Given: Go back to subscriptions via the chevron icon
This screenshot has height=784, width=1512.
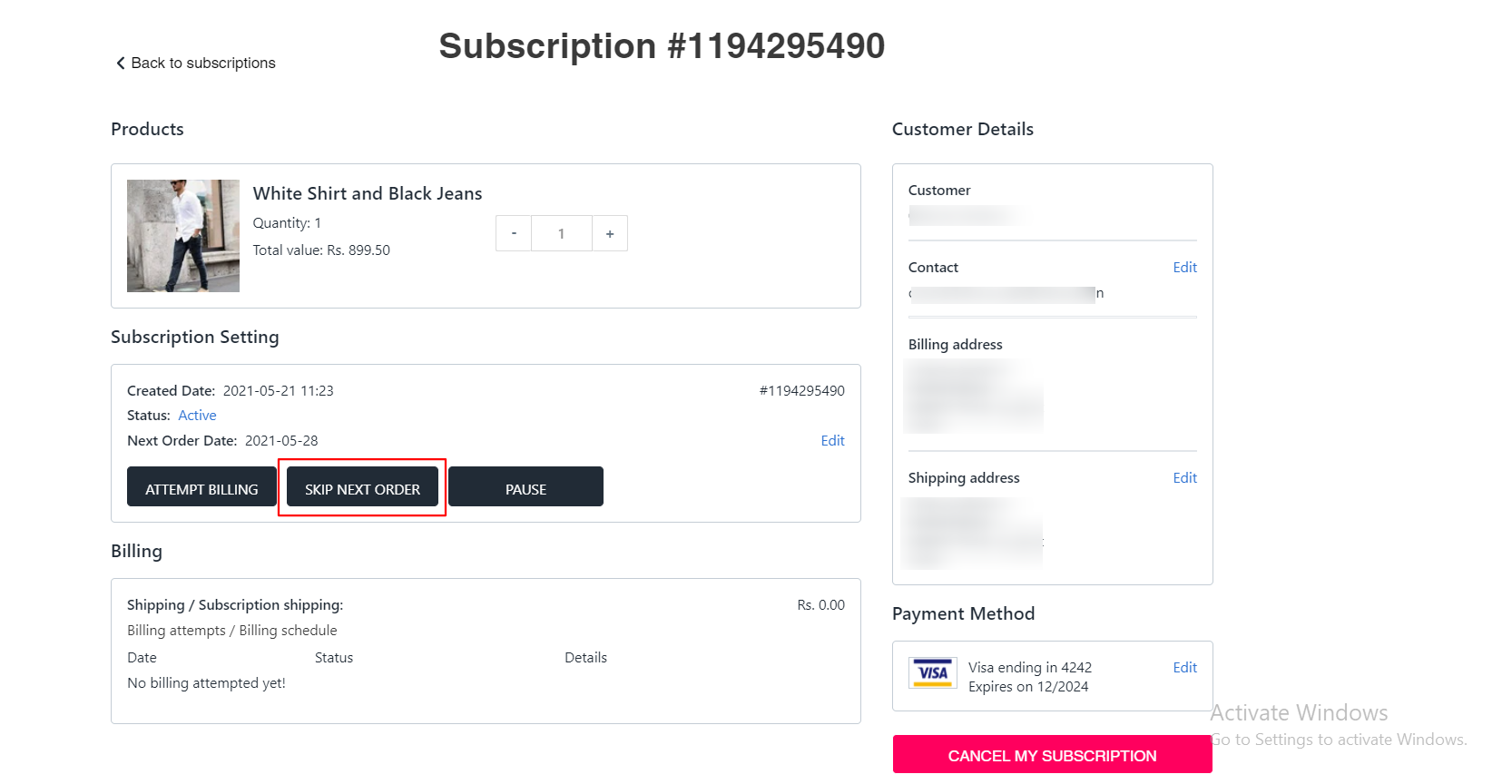Looking at the screenshot, I should [120, 63].
